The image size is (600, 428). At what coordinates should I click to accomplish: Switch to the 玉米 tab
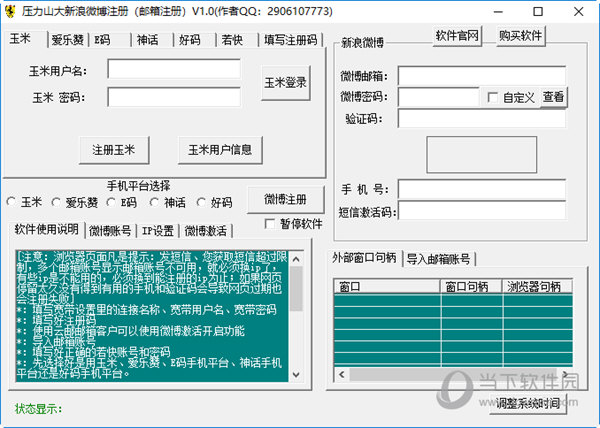coord(24,39)
